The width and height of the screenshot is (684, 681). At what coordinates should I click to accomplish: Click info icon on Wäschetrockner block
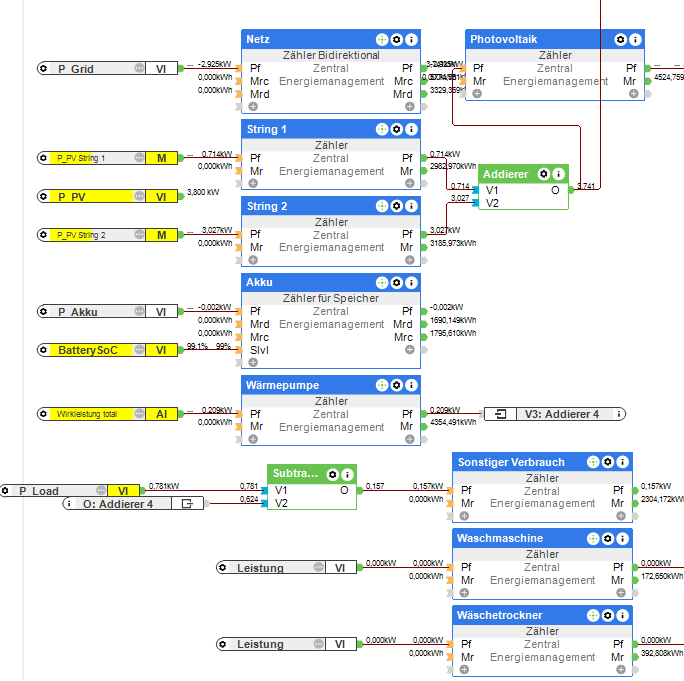(622, 616)
